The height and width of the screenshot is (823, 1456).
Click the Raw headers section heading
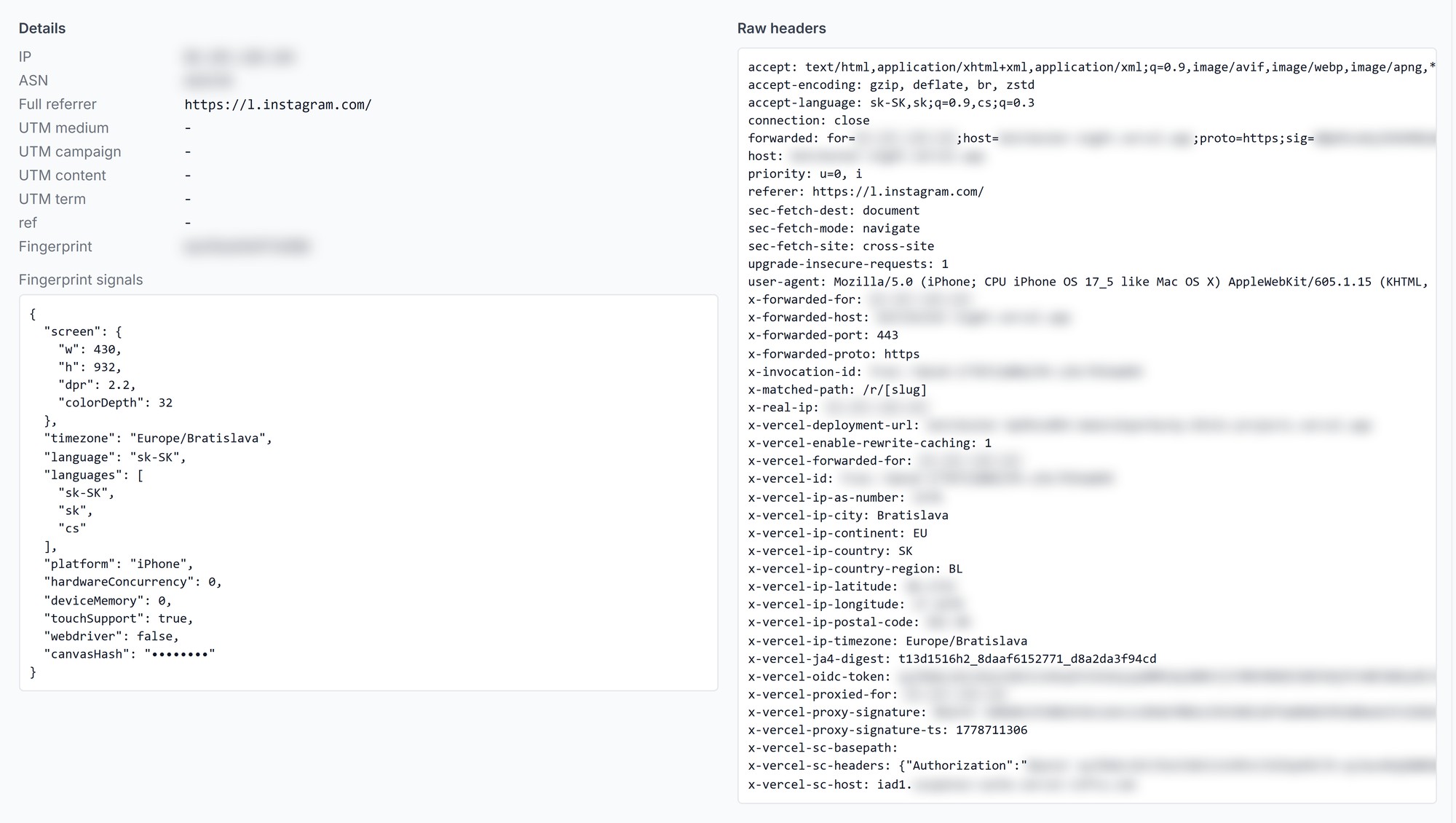tap(781, 28)
